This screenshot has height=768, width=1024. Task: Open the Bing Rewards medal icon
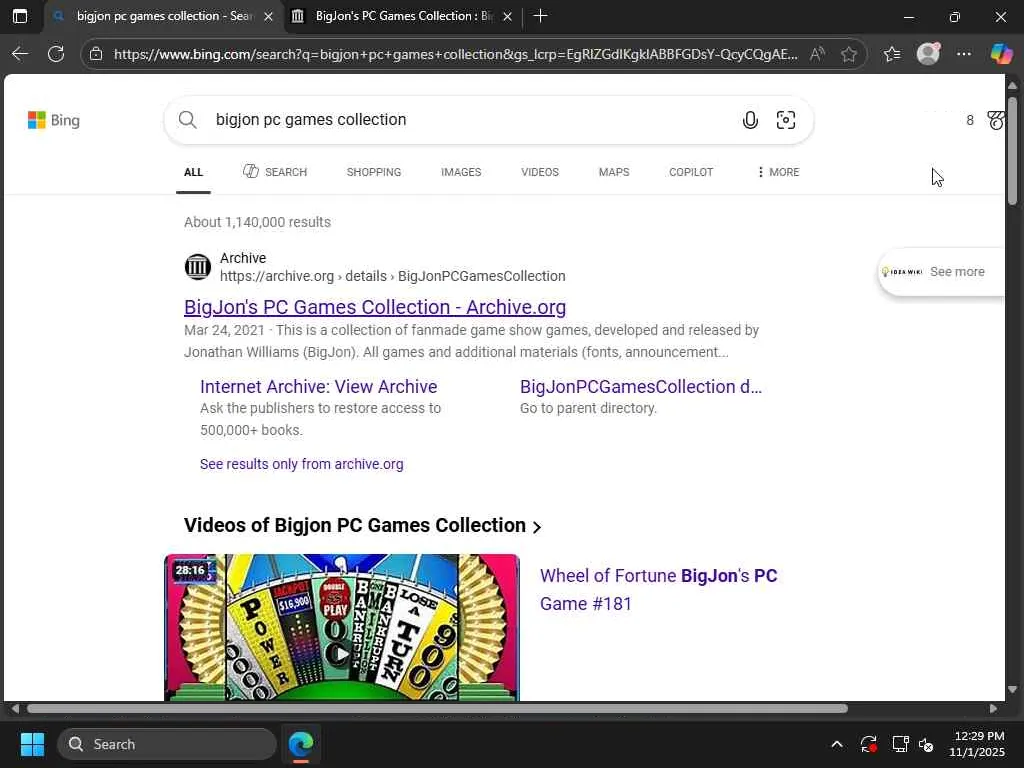(995, 120)
